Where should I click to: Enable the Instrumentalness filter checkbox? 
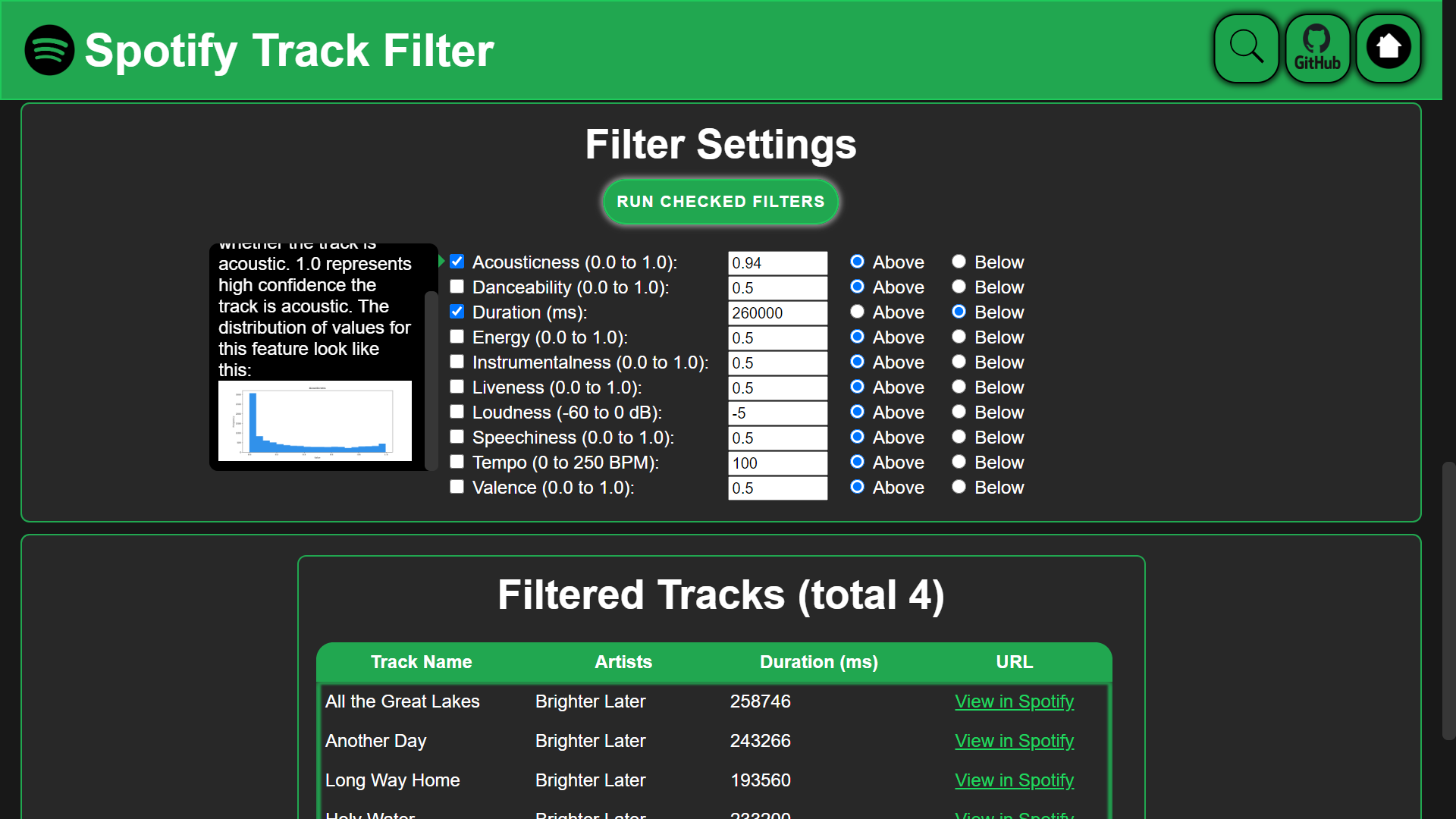[457, 362]
